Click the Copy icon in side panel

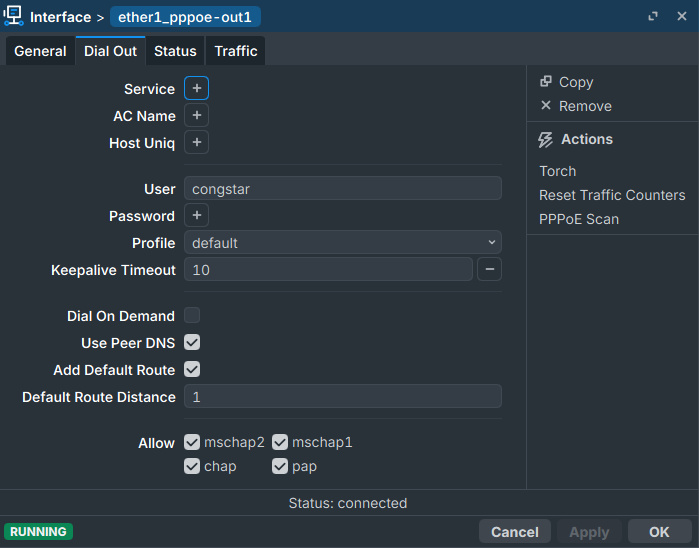coord(546,82)
